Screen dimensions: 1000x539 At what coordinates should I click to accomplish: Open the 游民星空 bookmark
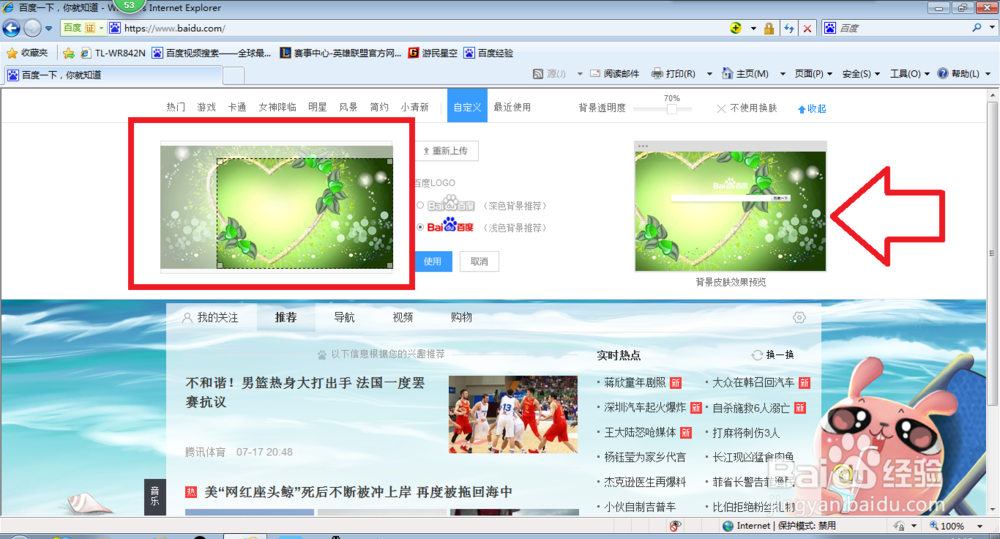[x=433, y=53]
